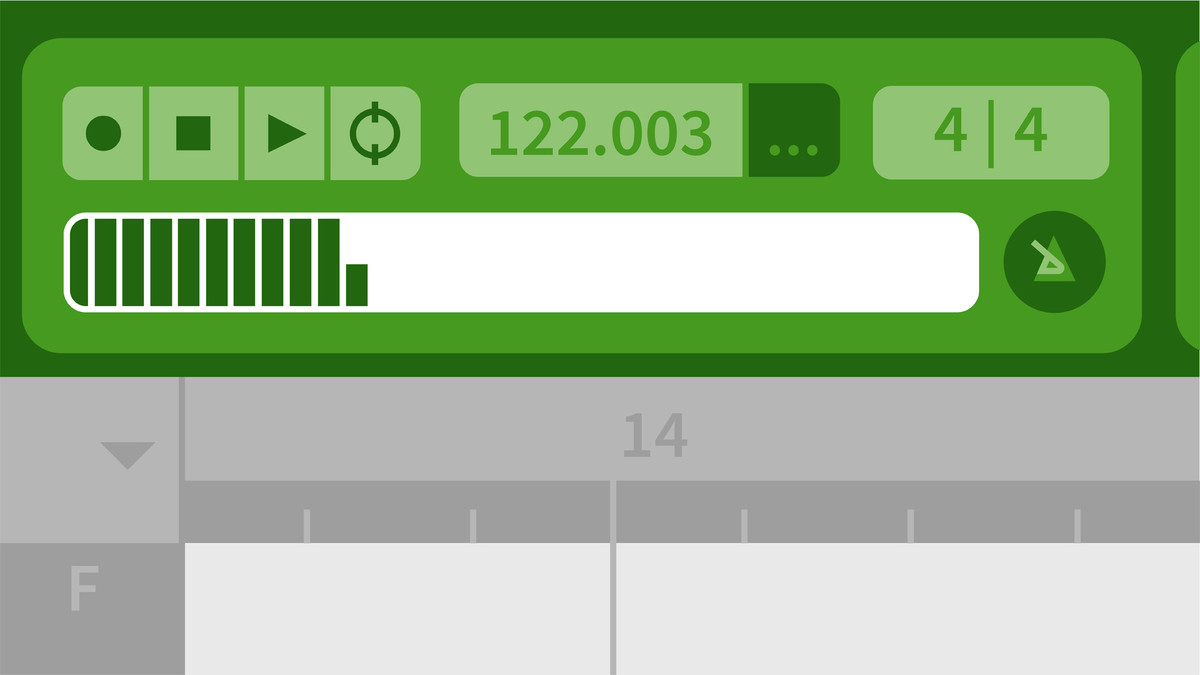Viewport: 1200px width, 675px height.
Task: Click the ruler tick before bar 14
Action: [473, 526]
